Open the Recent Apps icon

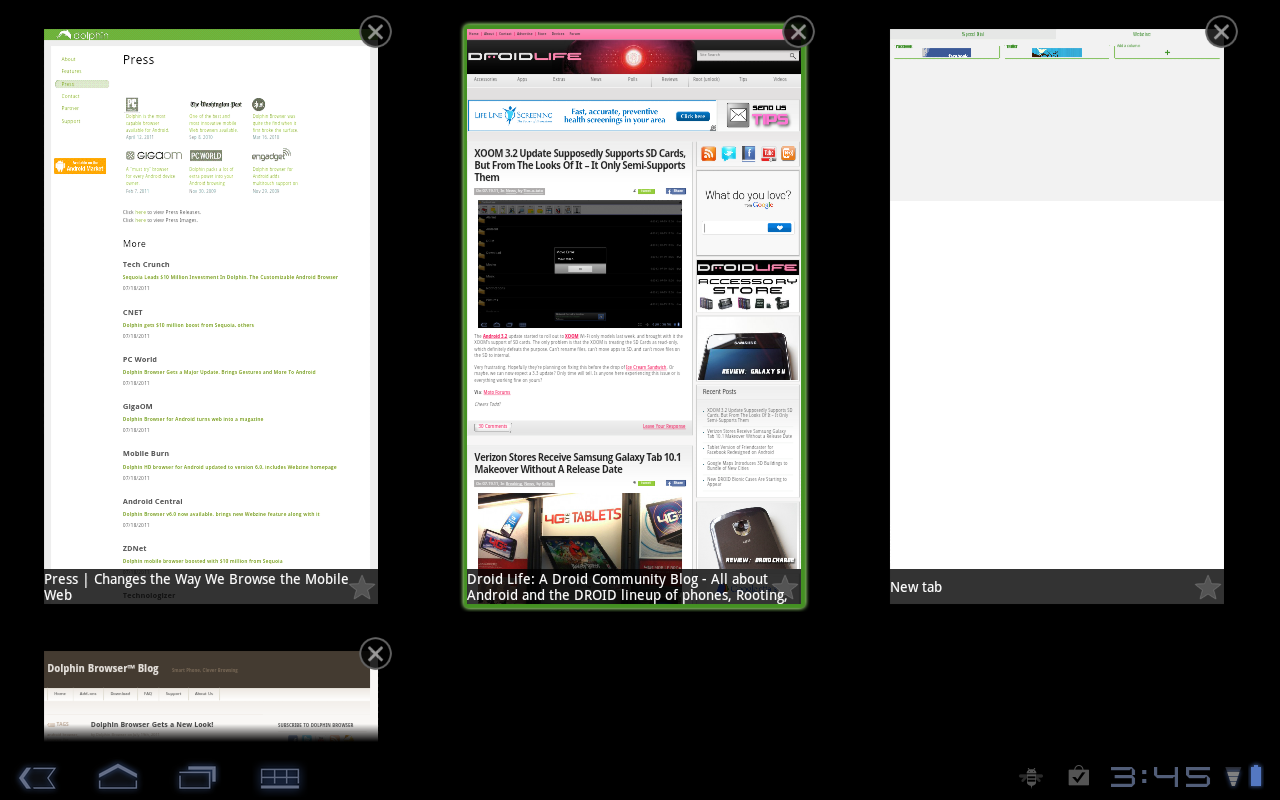198,777
